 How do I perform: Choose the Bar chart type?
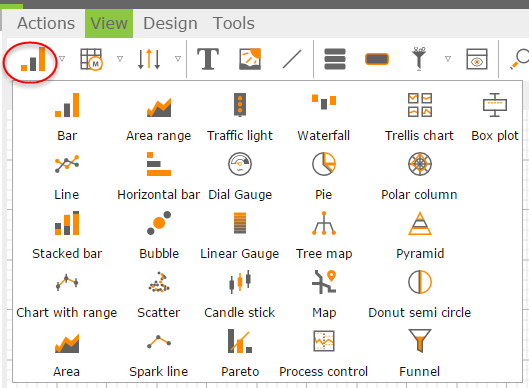(x=67, y=117)
